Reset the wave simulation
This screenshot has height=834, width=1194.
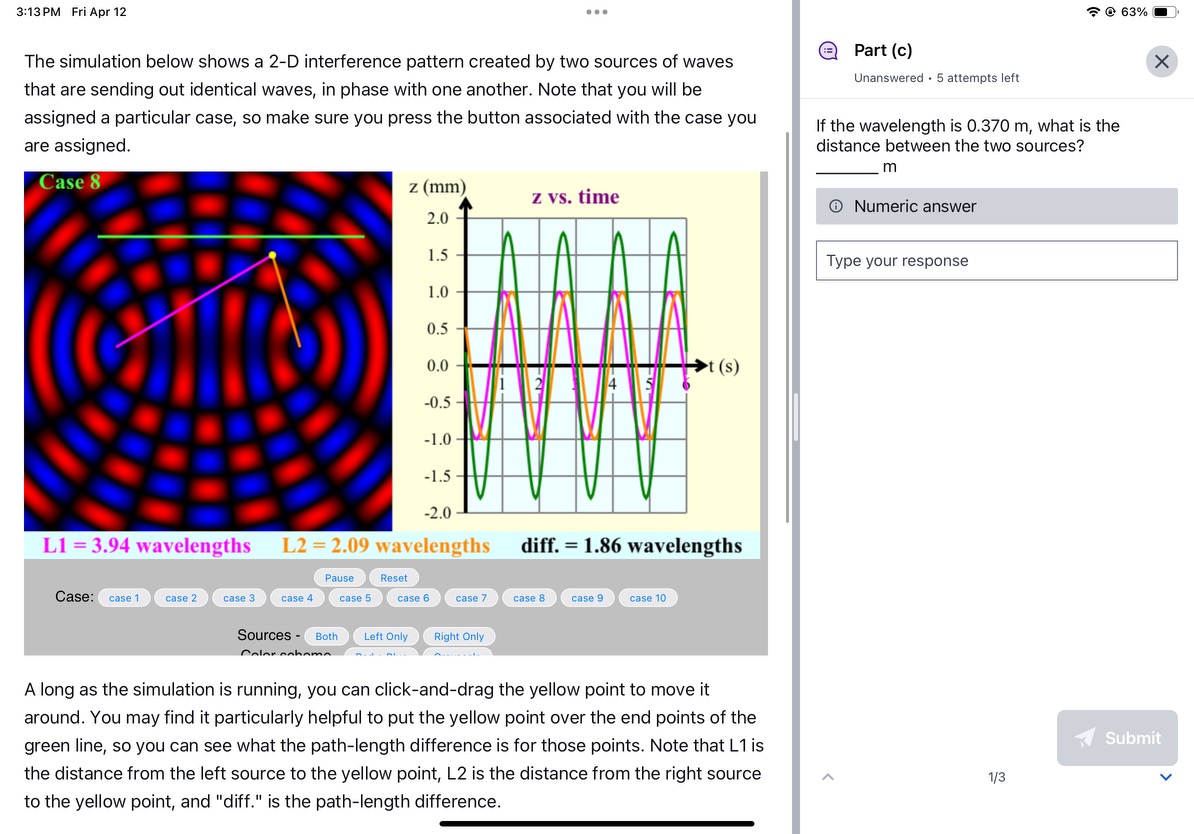click(x=393, y=577)
